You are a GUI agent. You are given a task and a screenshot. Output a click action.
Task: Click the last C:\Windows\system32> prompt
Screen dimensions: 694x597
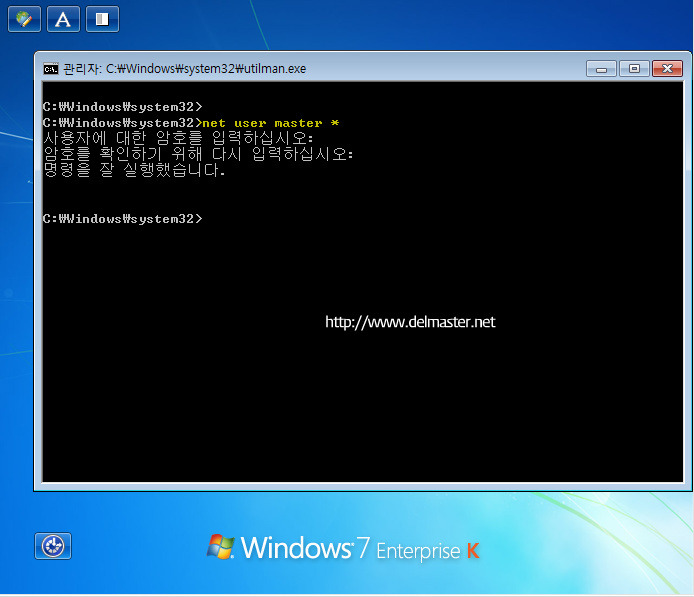click(123, 219)
